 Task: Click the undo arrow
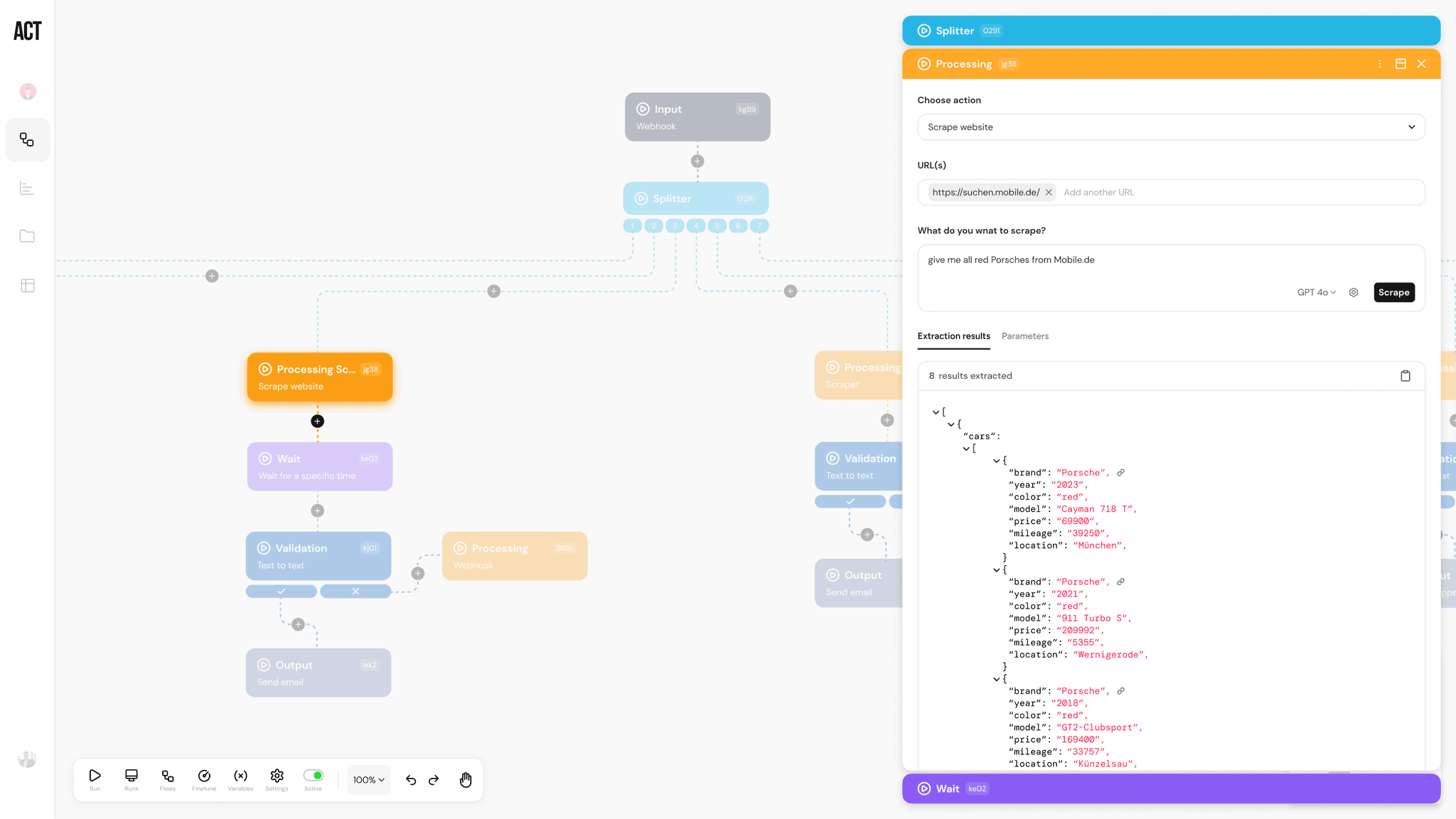pyautogui.click(x=411, y=780)
